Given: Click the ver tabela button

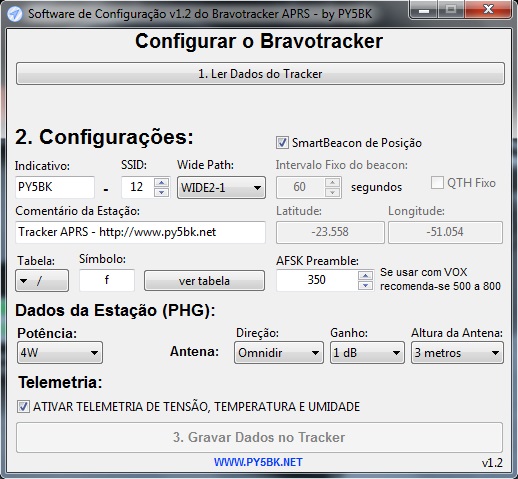Looking at the screenshot, I should (x=204, y=281).
